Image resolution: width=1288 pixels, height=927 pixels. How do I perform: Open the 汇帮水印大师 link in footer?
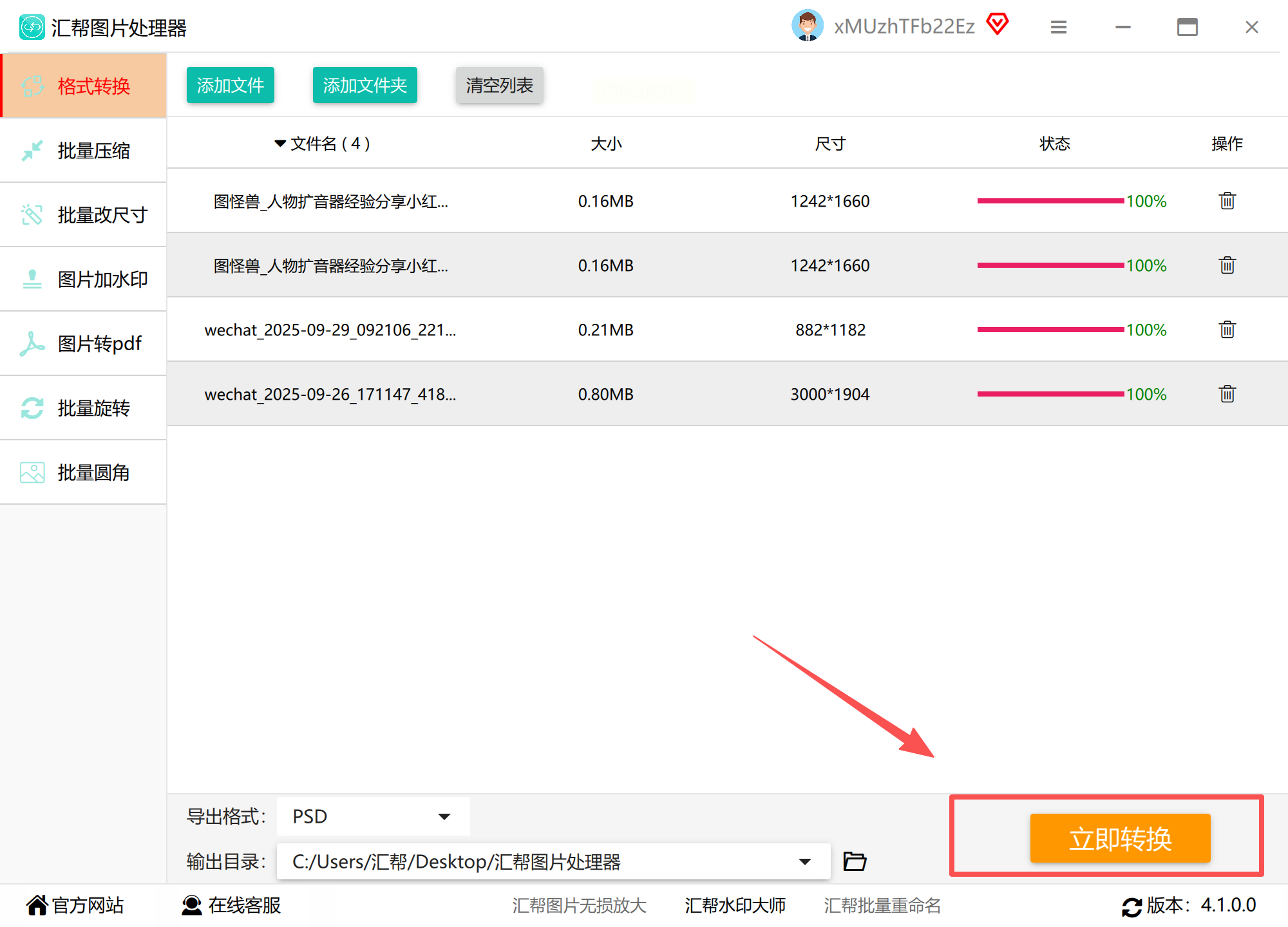(735, 905)
